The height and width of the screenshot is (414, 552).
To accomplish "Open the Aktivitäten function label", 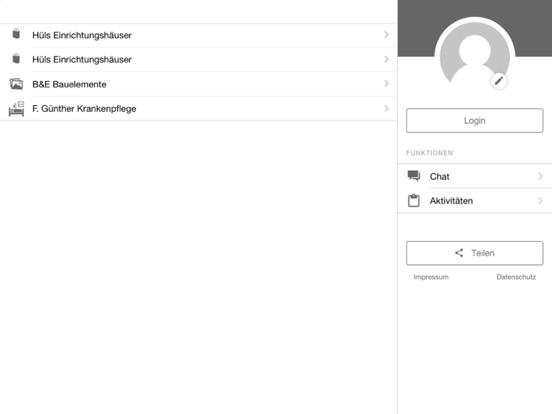I will pos(451,201).
